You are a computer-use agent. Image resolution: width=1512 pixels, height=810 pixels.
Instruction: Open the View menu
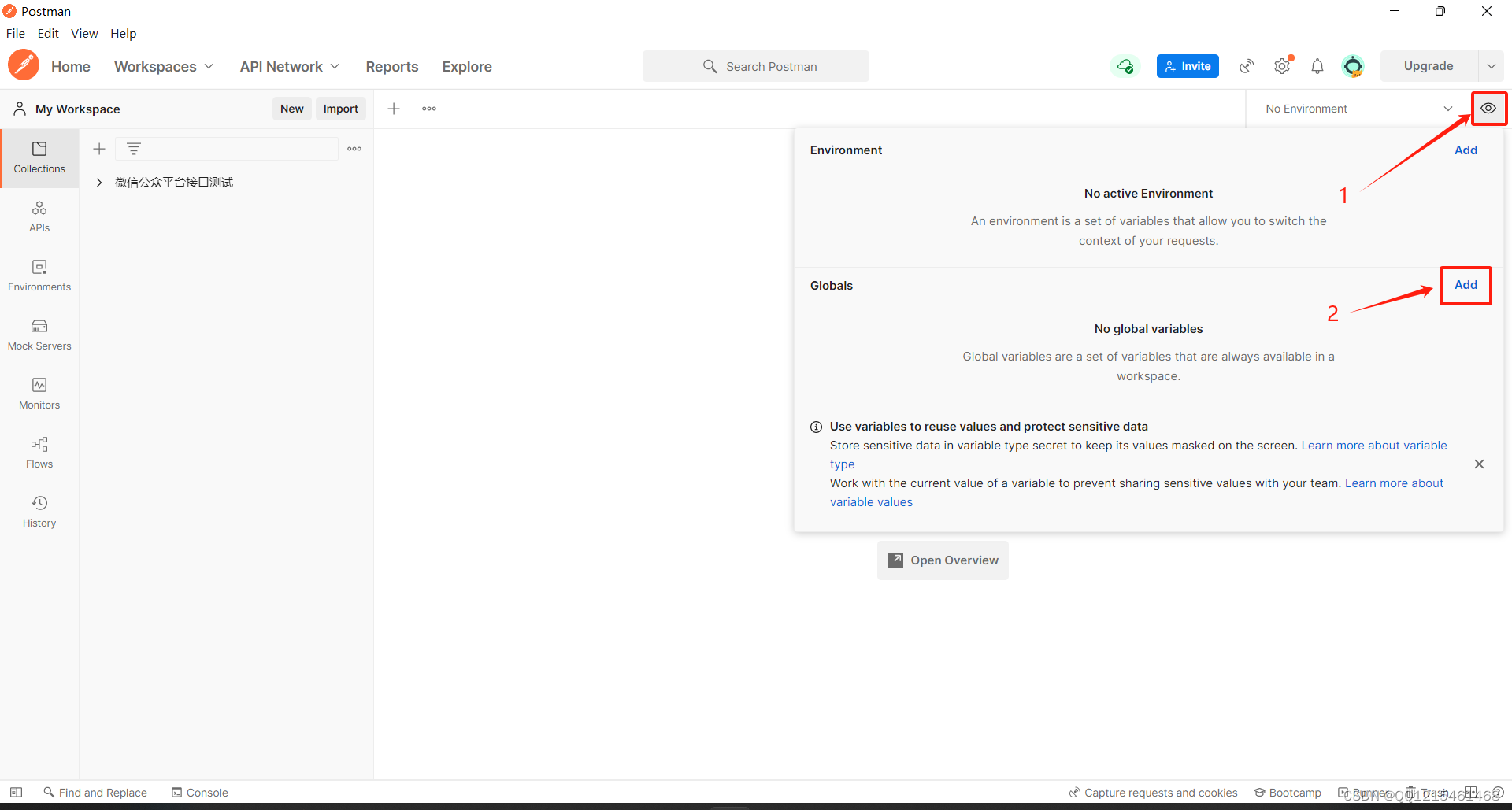[84, 33]
